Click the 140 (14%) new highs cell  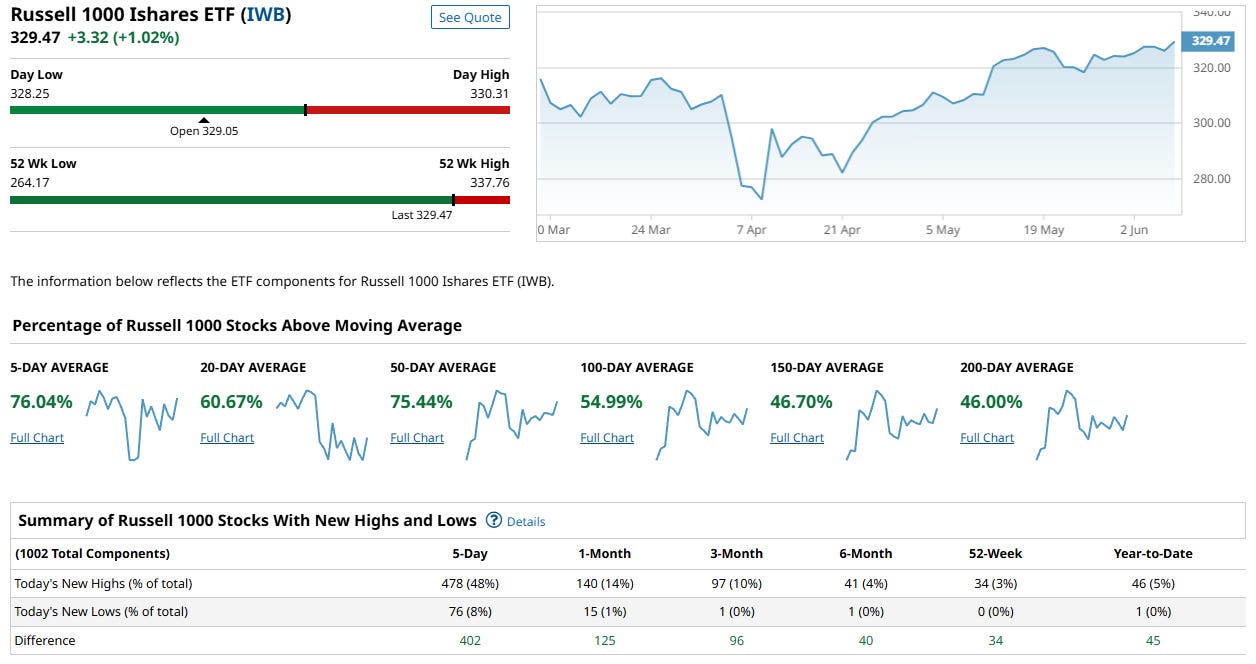click(x=604, y=583)
